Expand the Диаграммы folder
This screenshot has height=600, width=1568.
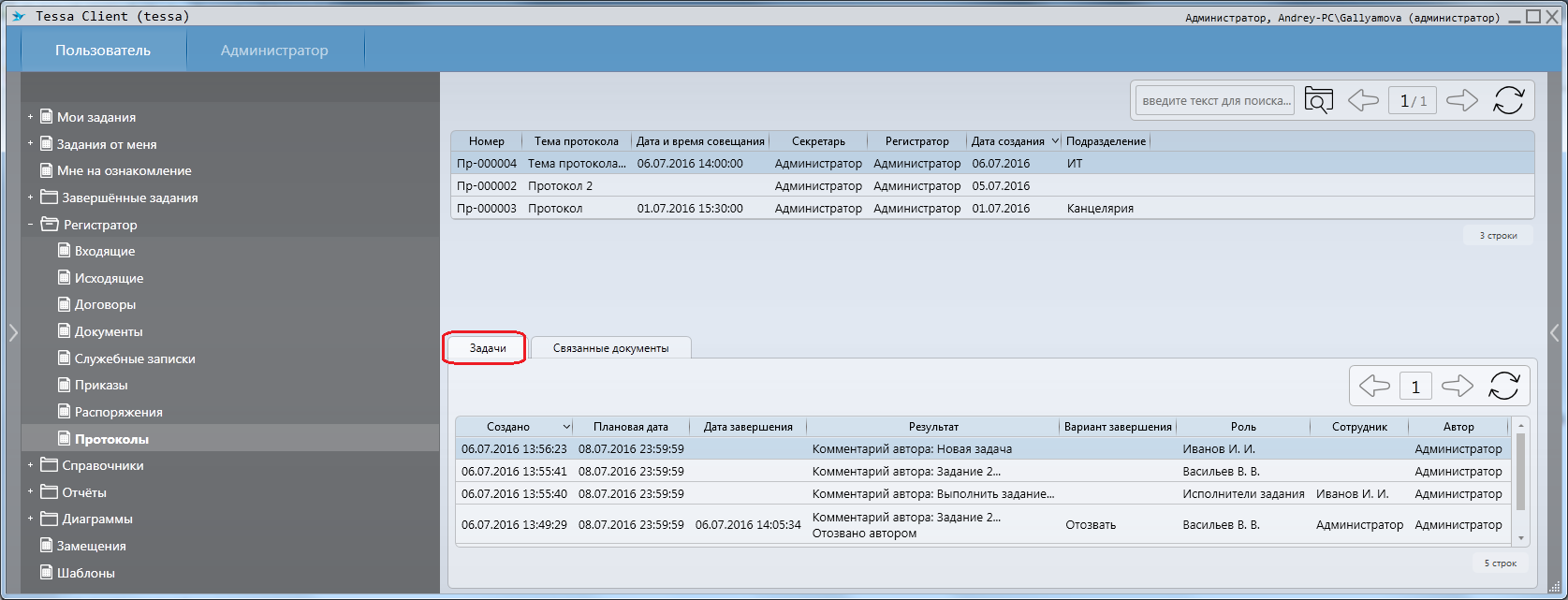coord(30,519)
